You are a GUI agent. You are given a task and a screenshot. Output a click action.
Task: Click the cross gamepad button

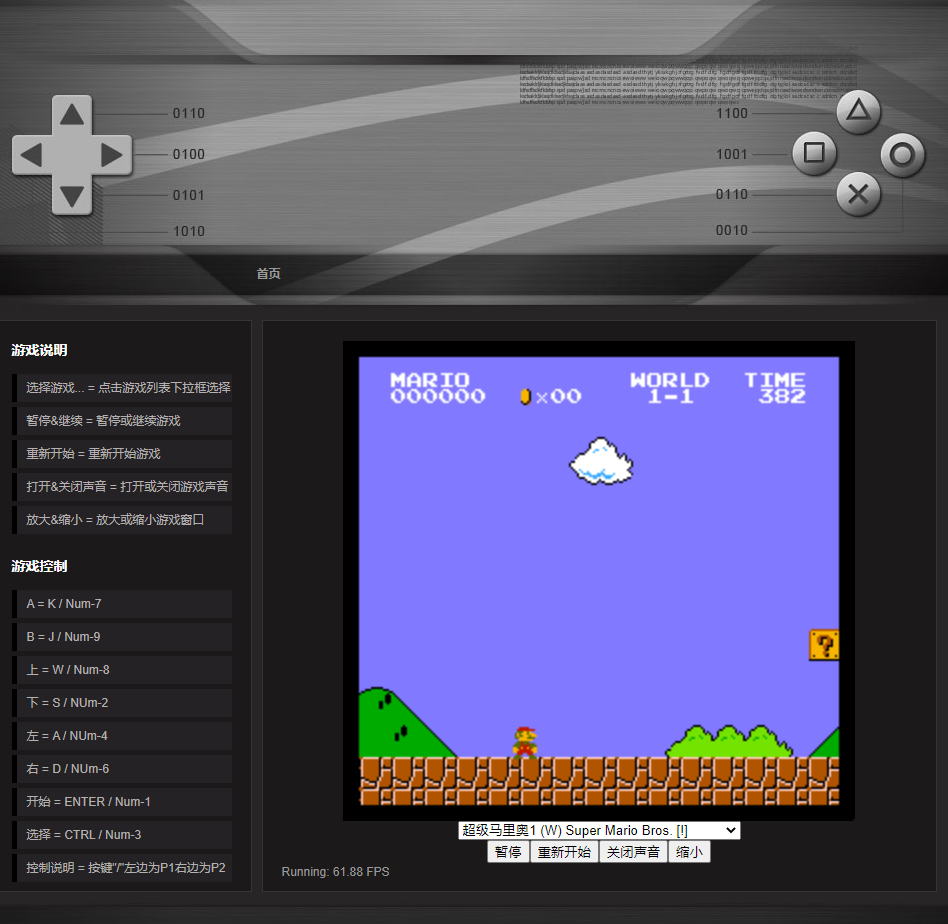[x=858, y=195]
